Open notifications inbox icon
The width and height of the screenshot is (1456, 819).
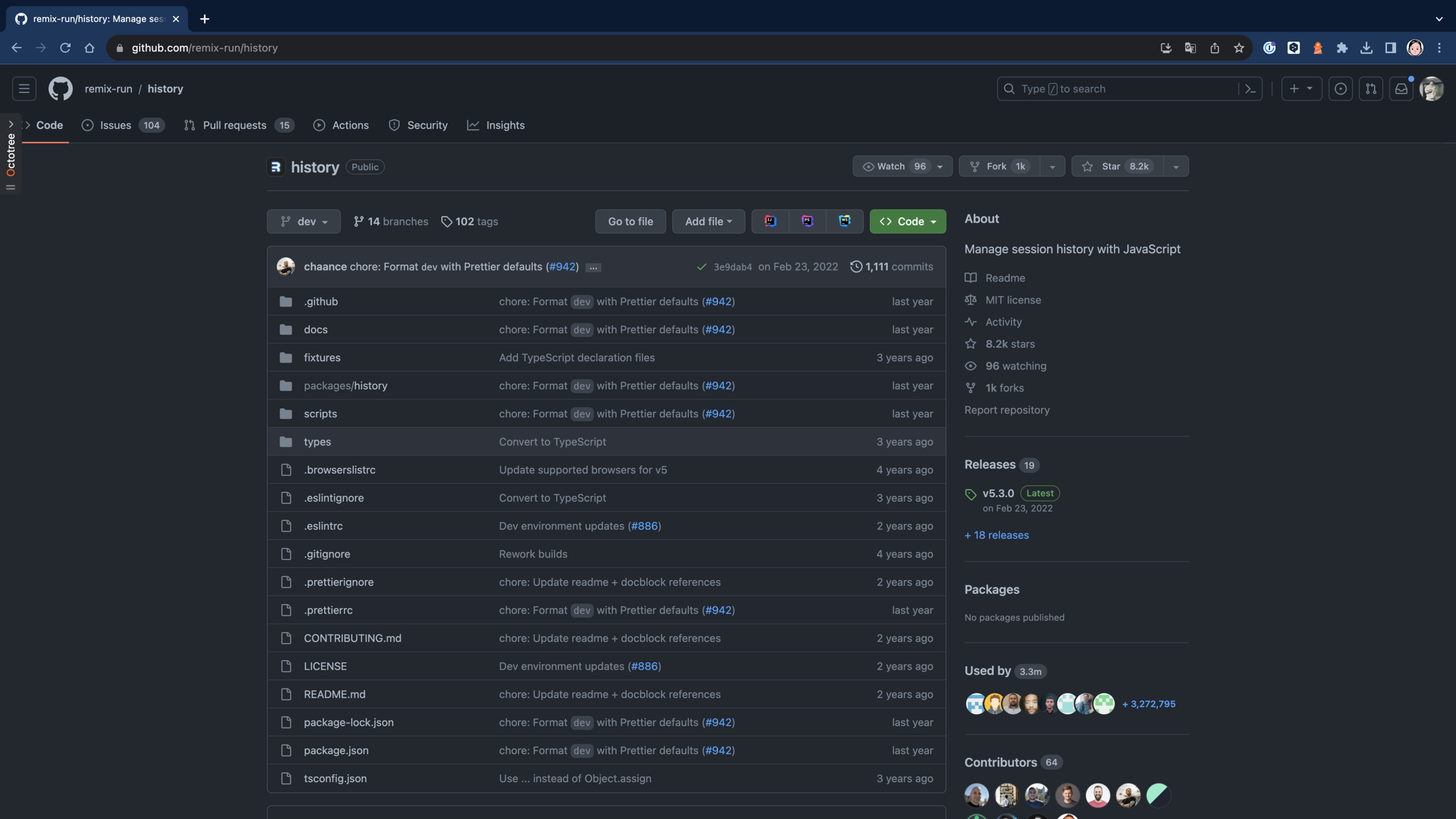1401,89
